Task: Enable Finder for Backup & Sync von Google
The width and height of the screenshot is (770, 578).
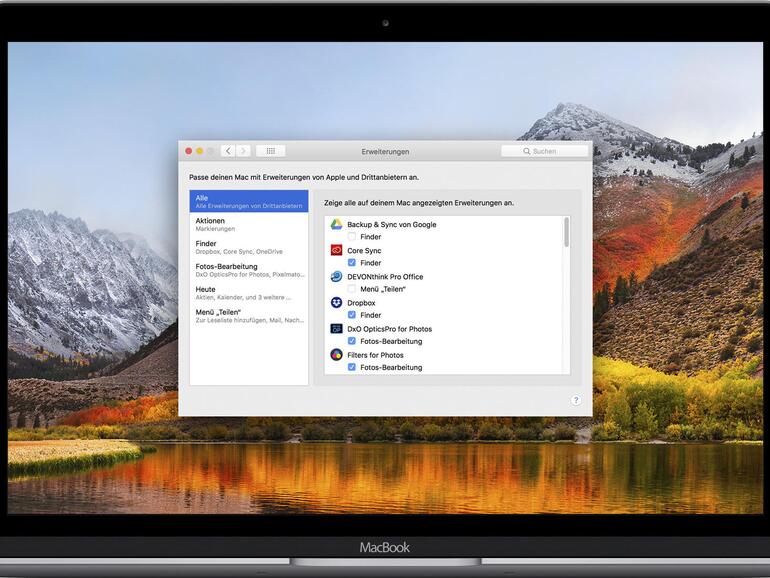Action: point(352,237)
